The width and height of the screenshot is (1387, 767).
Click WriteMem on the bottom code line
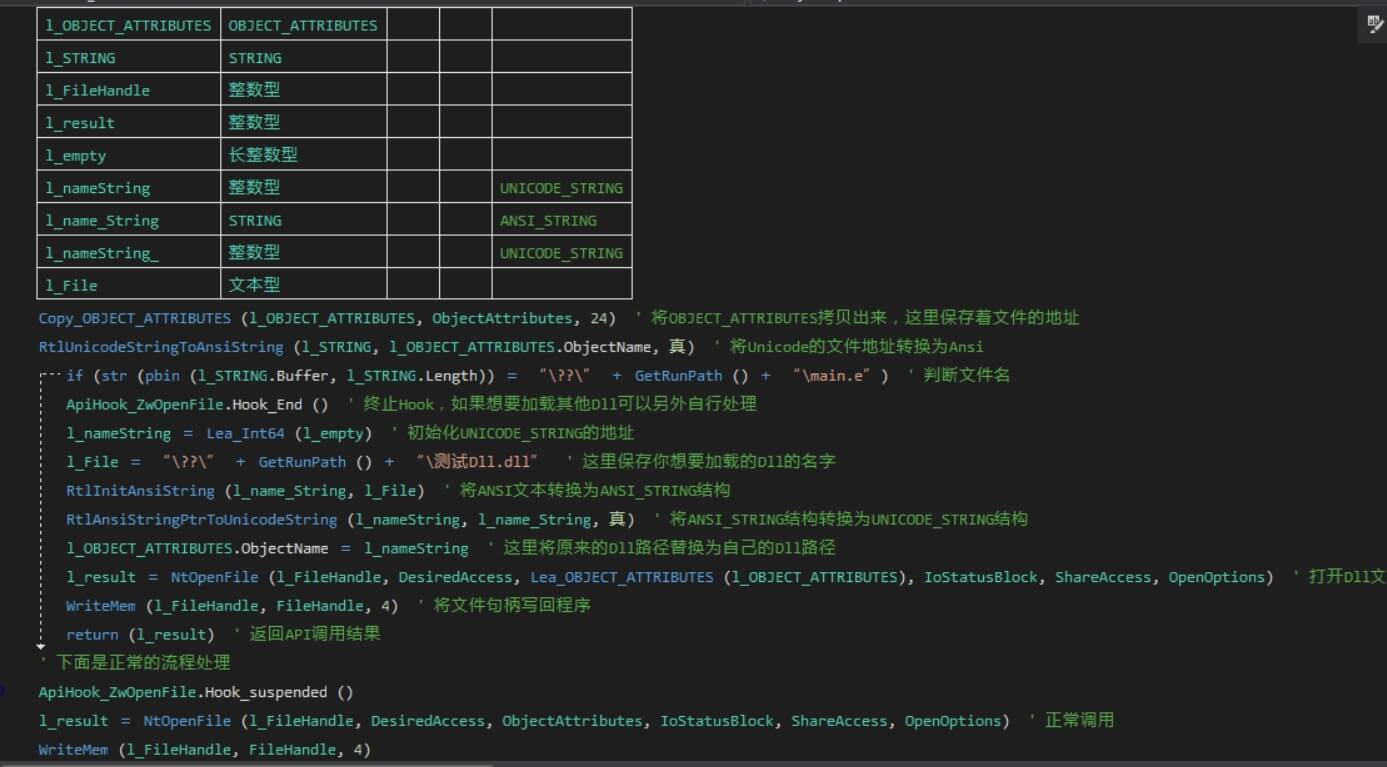click(72, 749)
